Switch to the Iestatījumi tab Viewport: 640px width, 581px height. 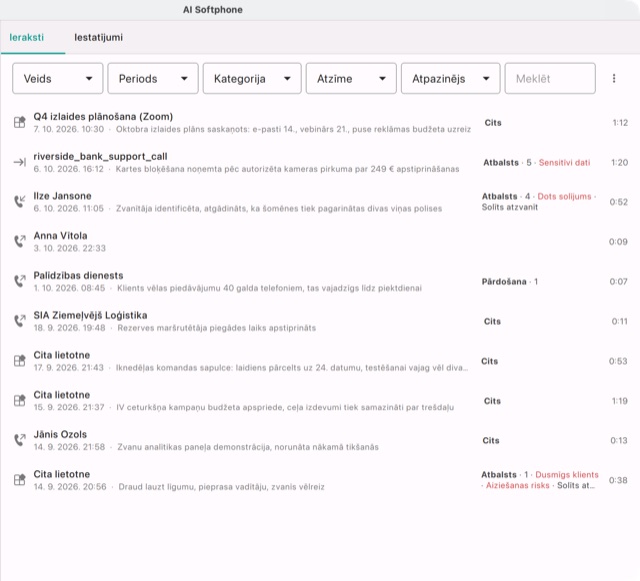[x=98, y=37]
